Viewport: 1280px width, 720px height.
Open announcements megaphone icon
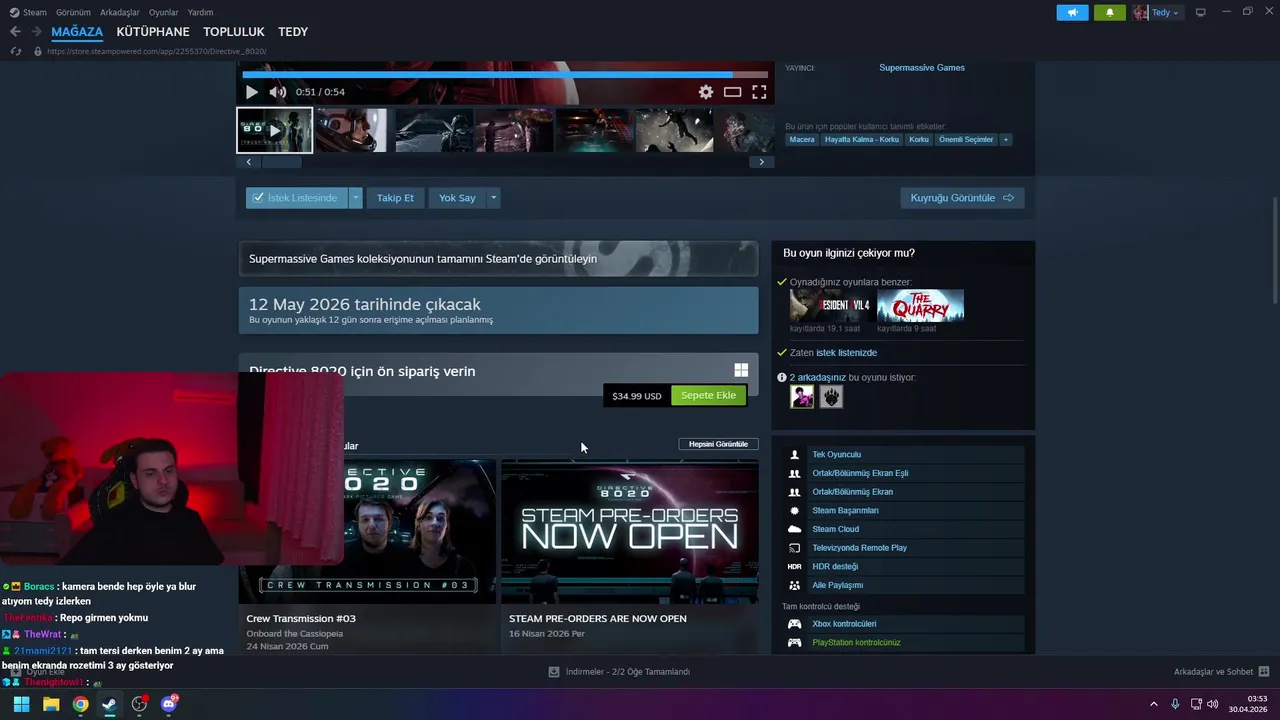[x=1072, y=12]
